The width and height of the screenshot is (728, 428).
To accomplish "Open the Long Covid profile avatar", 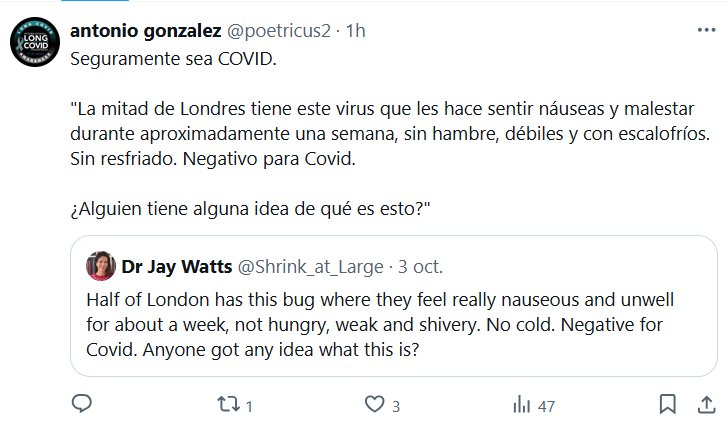I will 31,45.
